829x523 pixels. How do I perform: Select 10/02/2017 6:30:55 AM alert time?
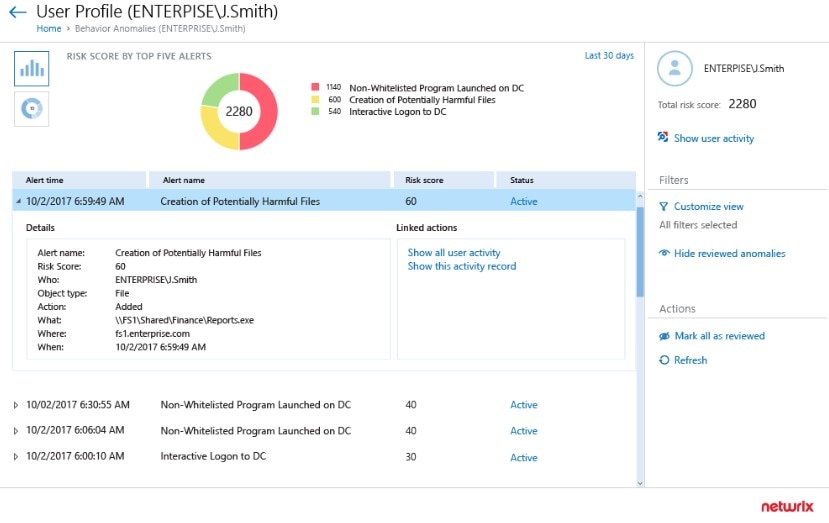(78, 405)
